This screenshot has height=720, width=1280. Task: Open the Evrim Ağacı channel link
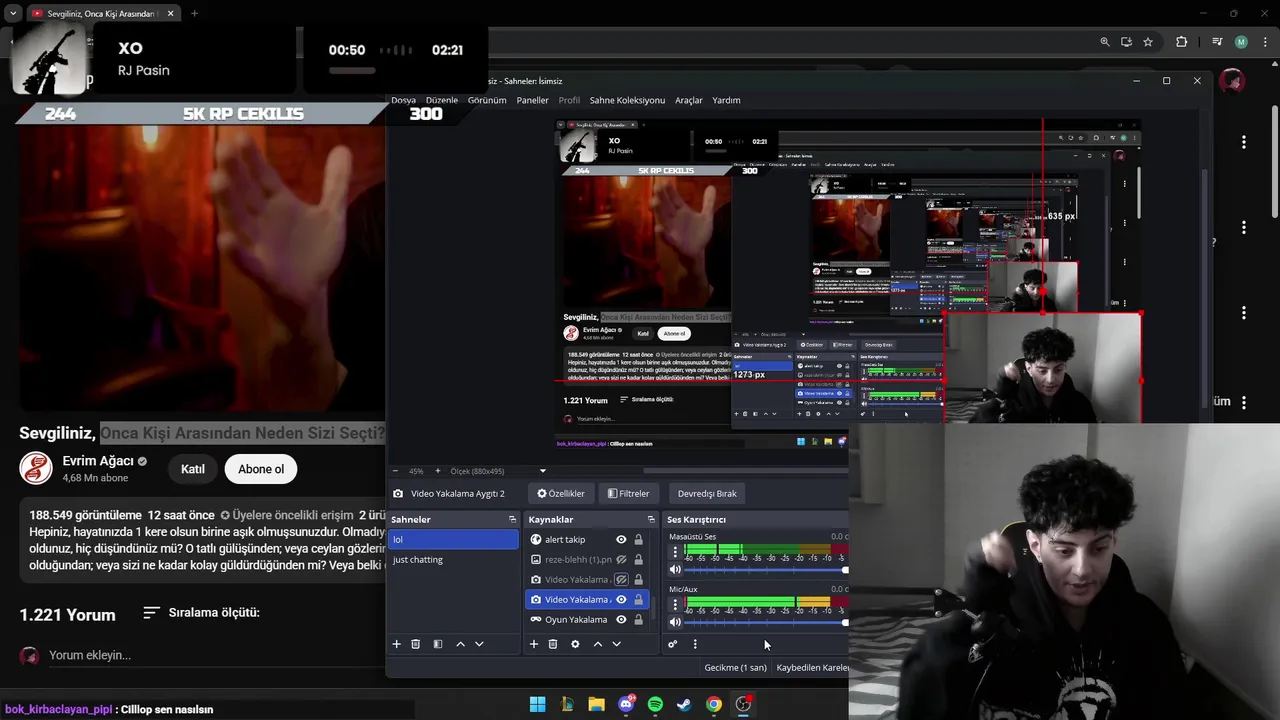pos(98,461)
